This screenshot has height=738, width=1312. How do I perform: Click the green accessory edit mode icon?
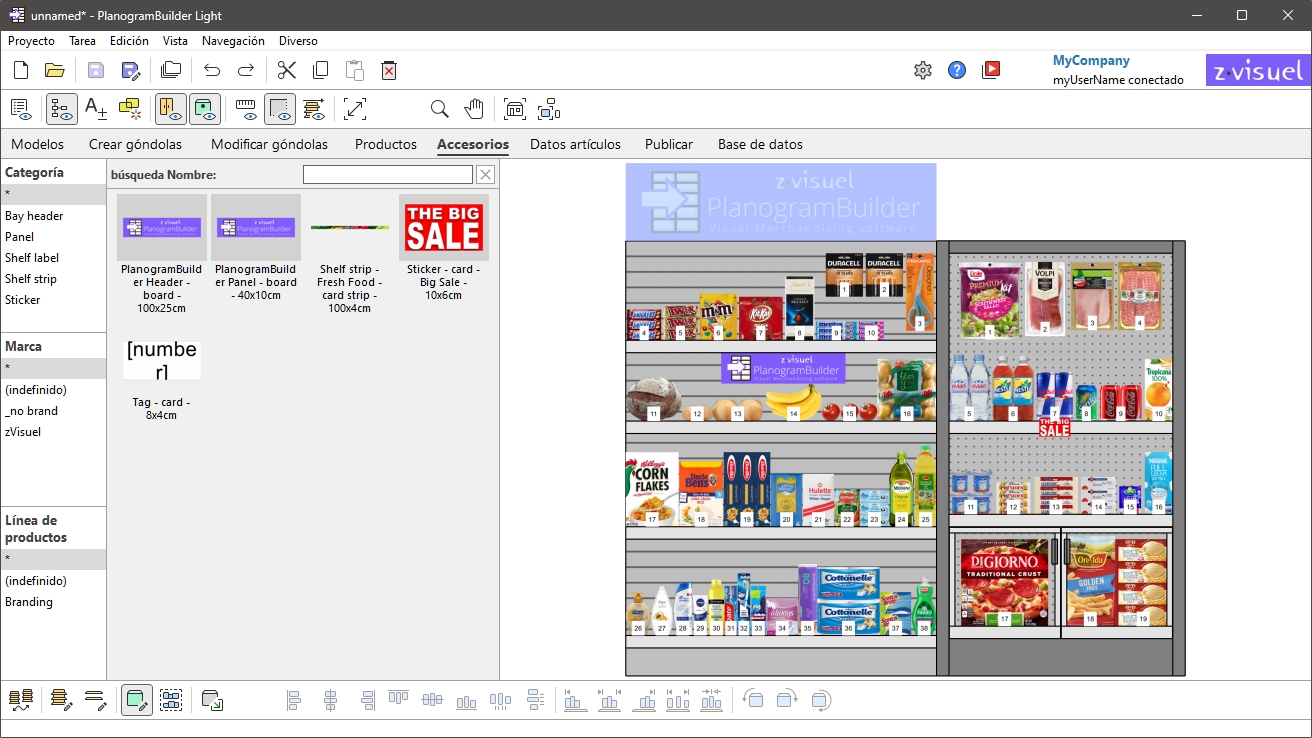[x=137, y=700]
